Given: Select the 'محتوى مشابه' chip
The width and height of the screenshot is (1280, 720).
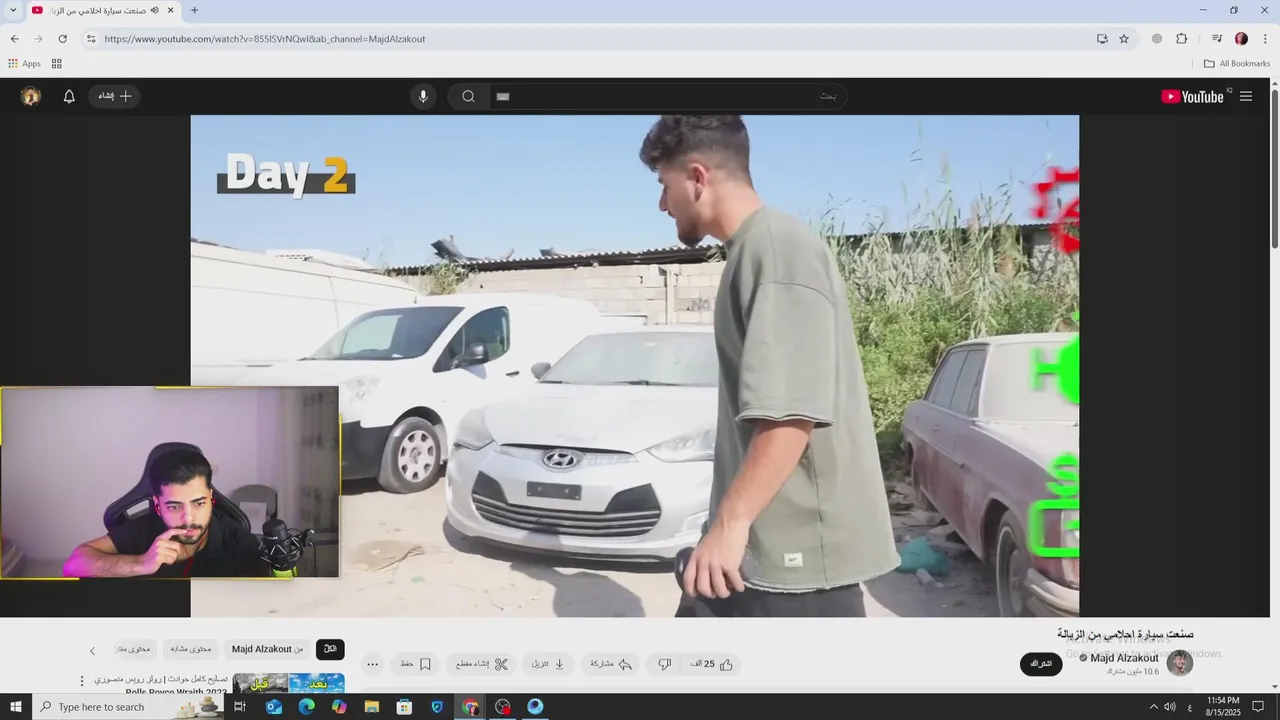Looking at the screenshot, I should (x=190, y=649).
